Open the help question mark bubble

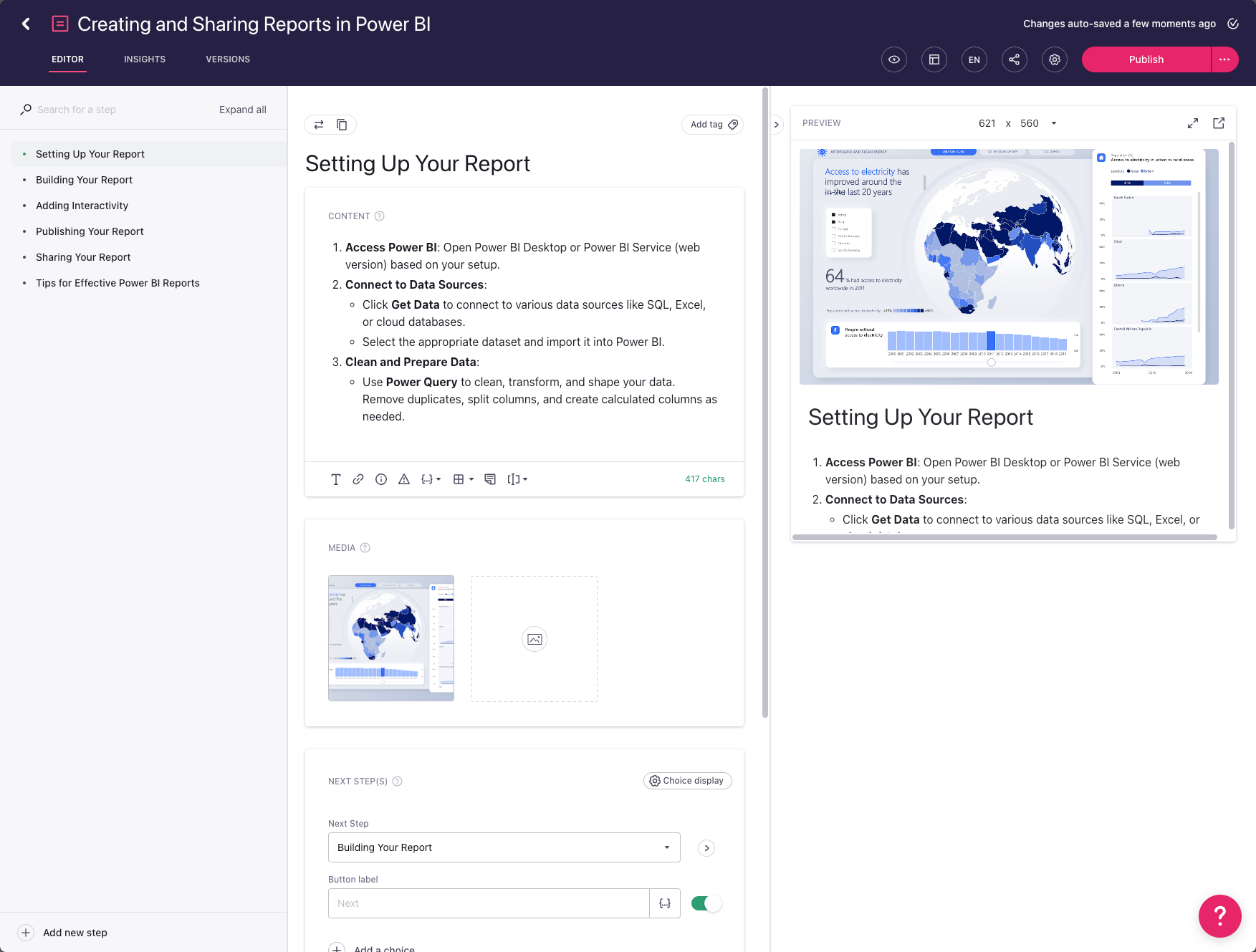[1219, 915]
